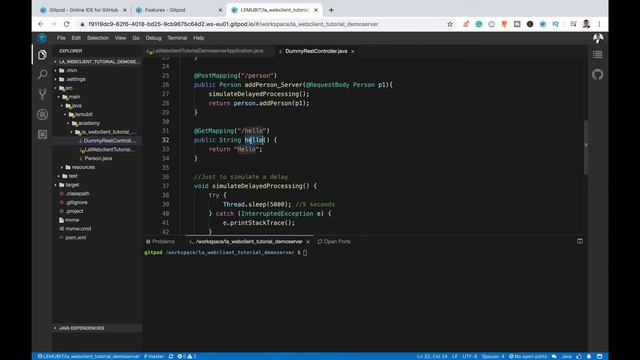
Task: Open the Debug view in the activity bar
Action: pyautogui.click(x=42, y=115)
